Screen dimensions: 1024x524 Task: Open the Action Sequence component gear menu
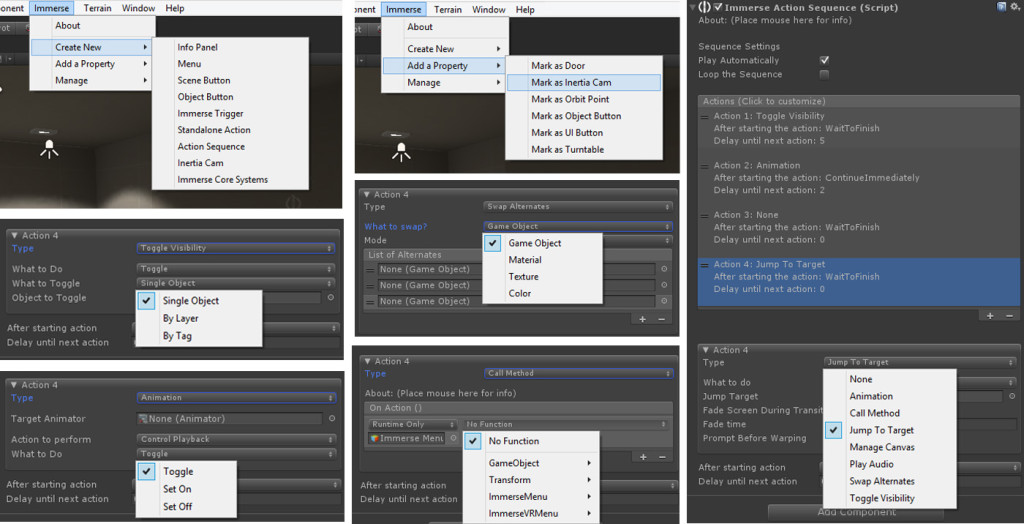tap(1014, 7)
